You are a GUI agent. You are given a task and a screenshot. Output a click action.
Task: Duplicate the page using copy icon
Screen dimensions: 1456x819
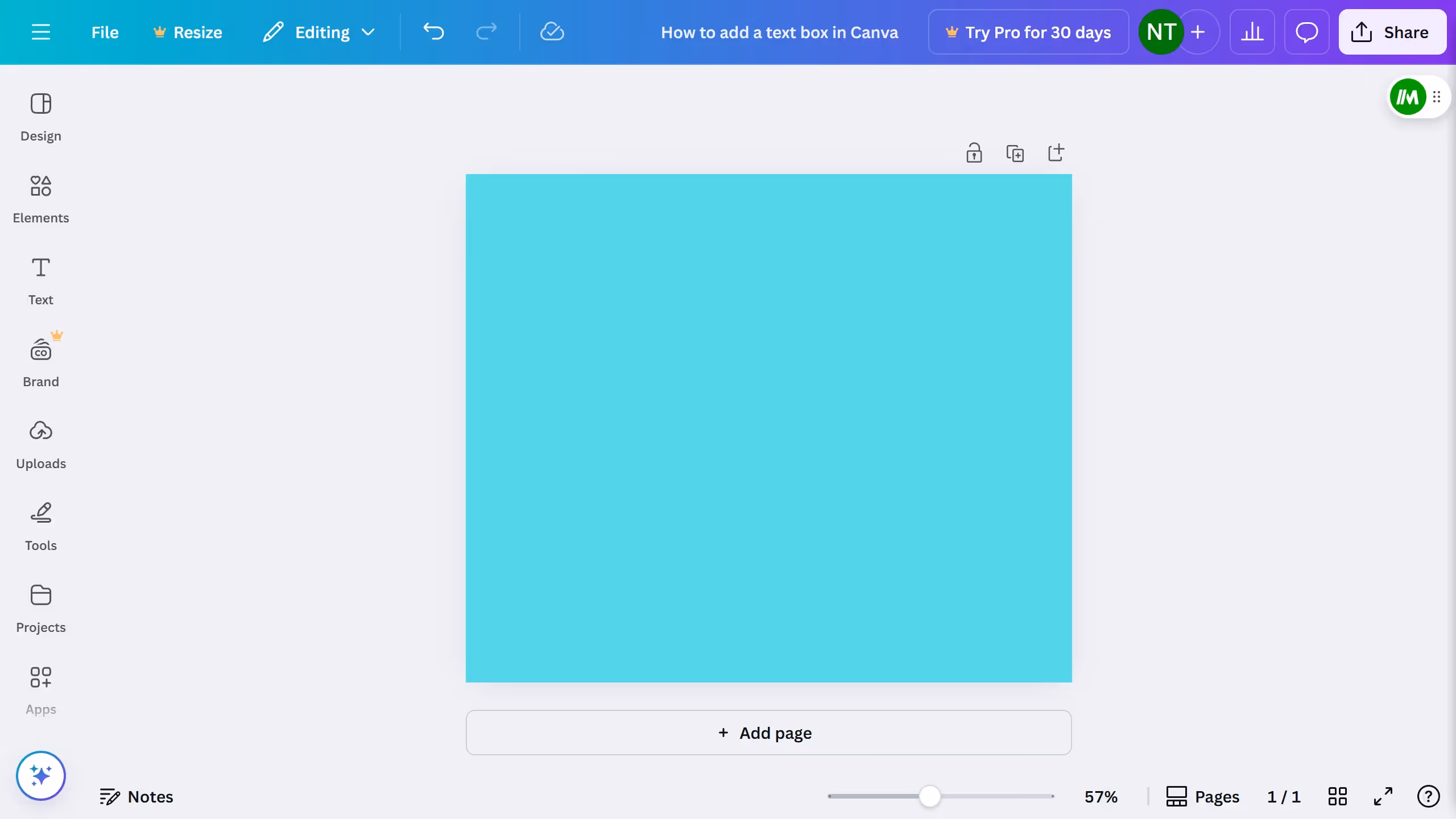[1015, 153]
